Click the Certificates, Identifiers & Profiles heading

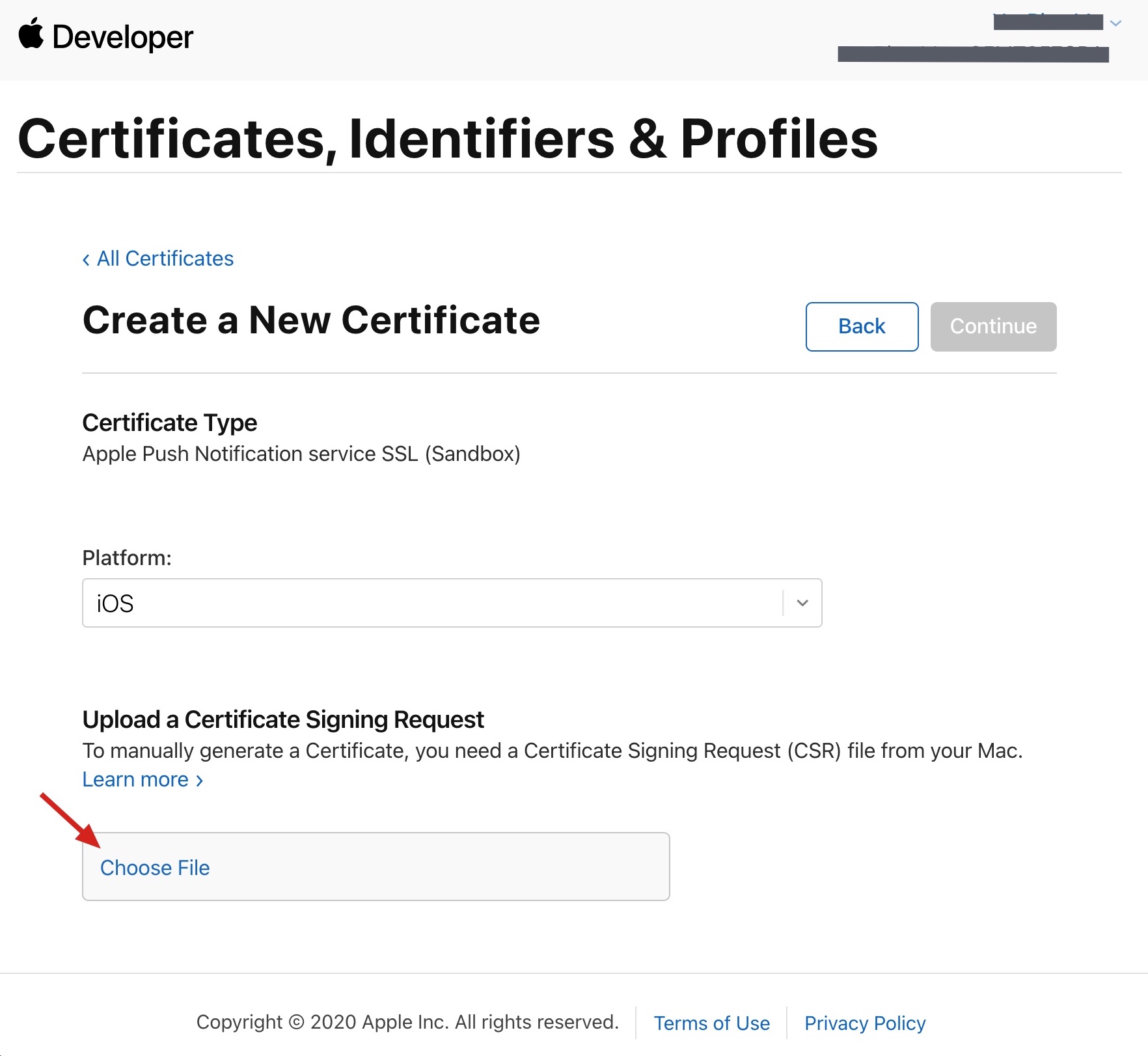point(448,139)
